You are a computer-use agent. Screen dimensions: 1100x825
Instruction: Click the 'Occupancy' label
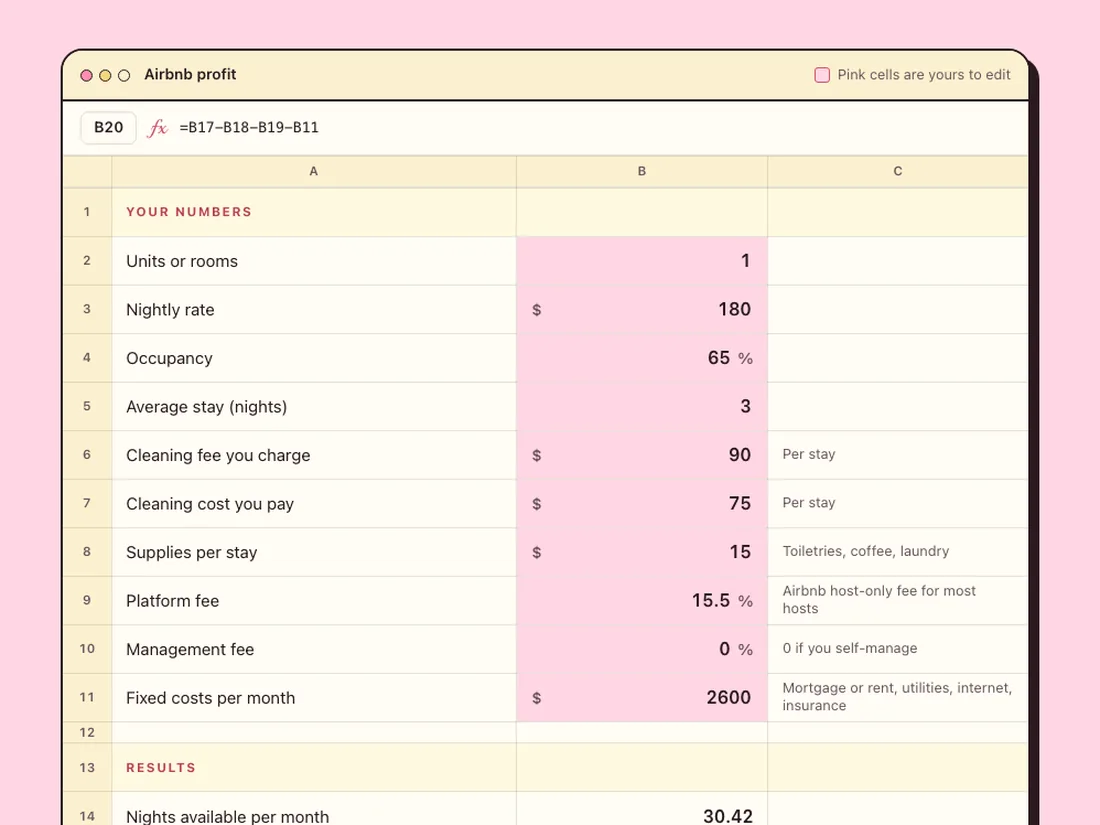[x=169, y=358]
